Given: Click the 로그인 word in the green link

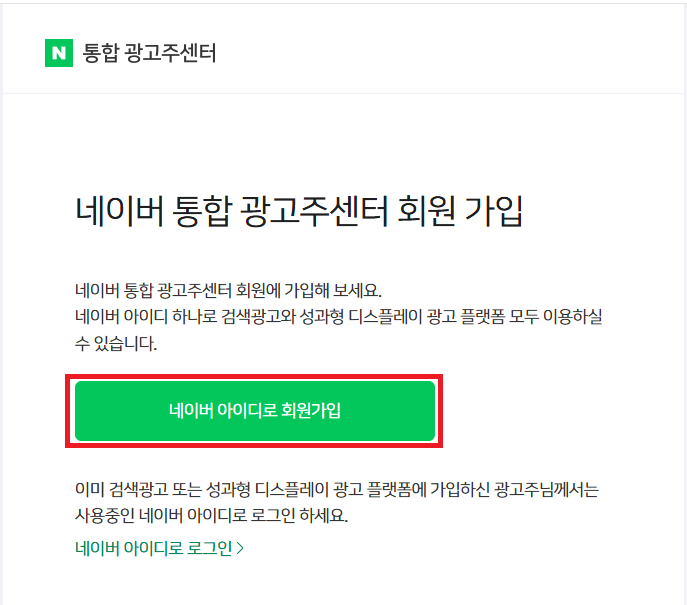Looking at the screenshot, I should click(209, 548).
